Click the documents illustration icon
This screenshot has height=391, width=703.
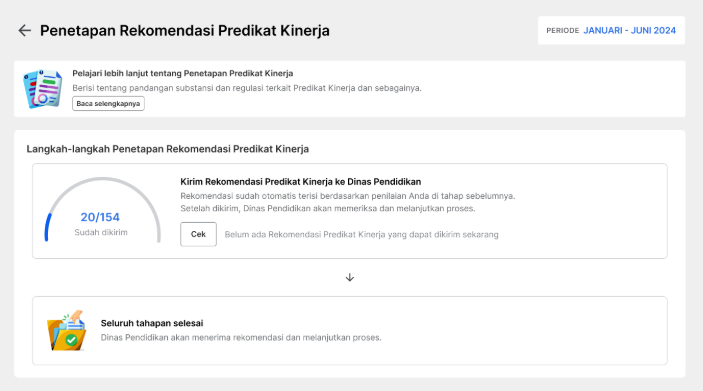(43, 89)
